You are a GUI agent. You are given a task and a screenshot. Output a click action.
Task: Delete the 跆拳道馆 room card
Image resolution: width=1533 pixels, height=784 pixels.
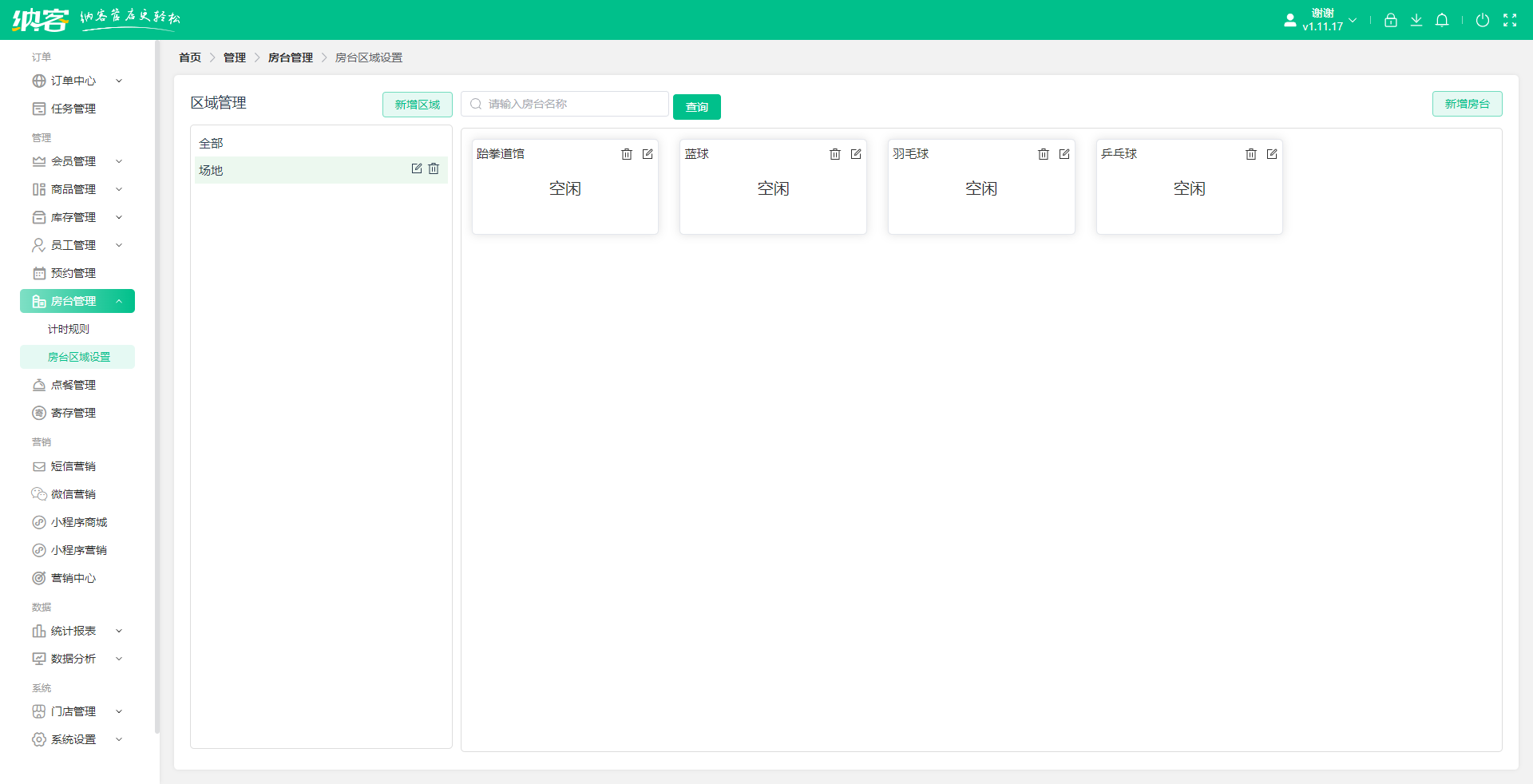627,154
